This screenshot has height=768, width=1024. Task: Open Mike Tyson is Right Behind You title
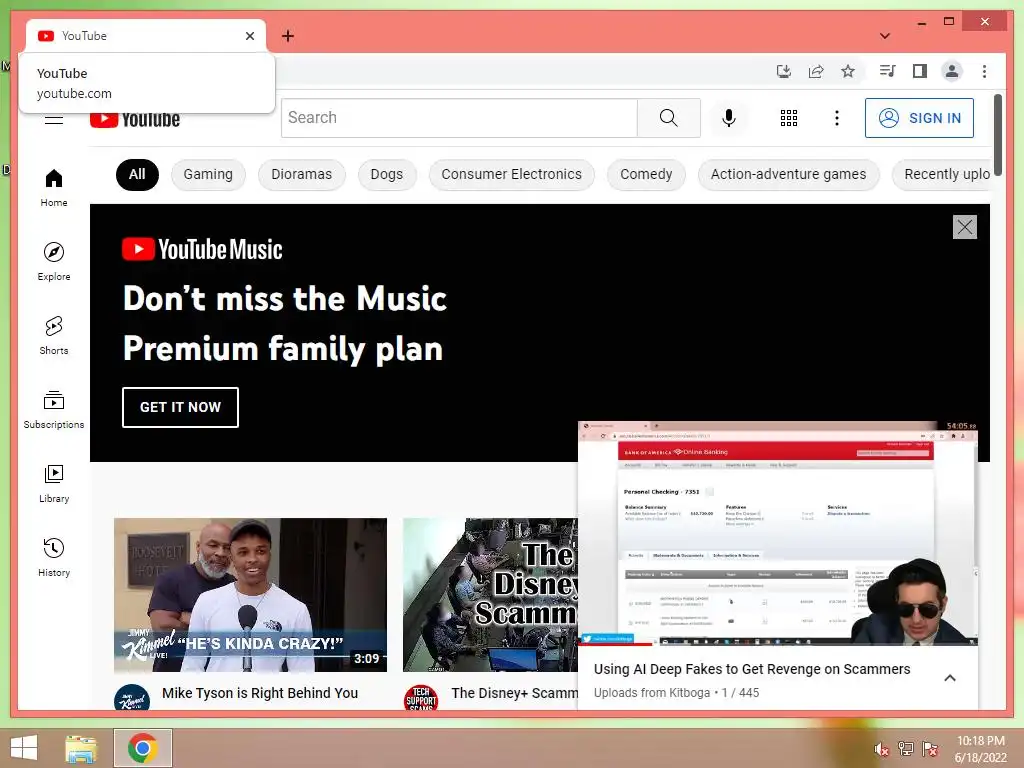260,693
